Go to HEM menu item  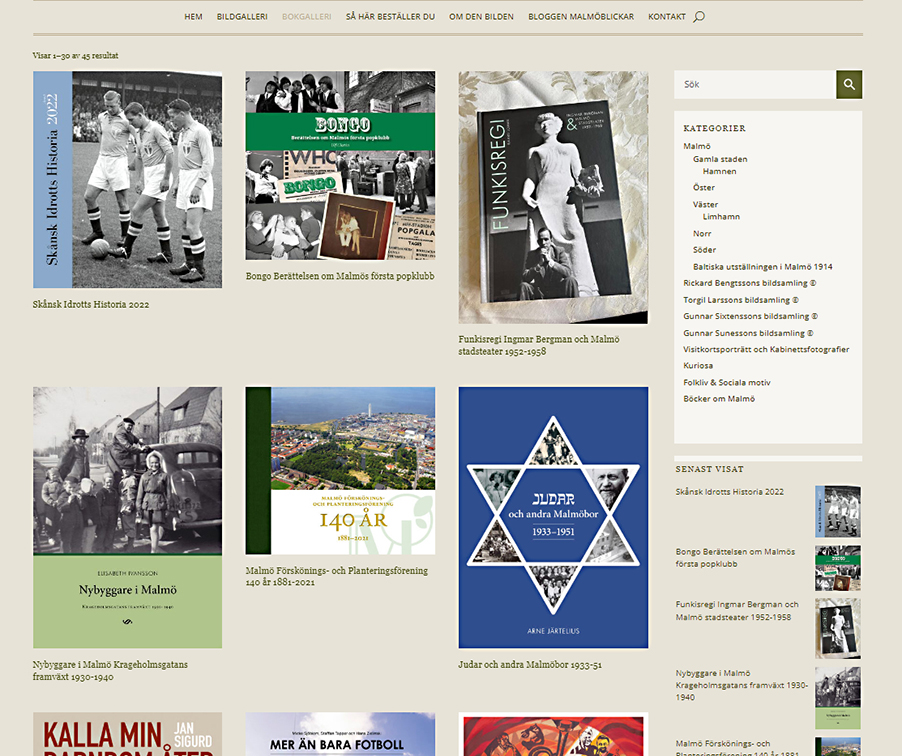click(x=193, y=17)
